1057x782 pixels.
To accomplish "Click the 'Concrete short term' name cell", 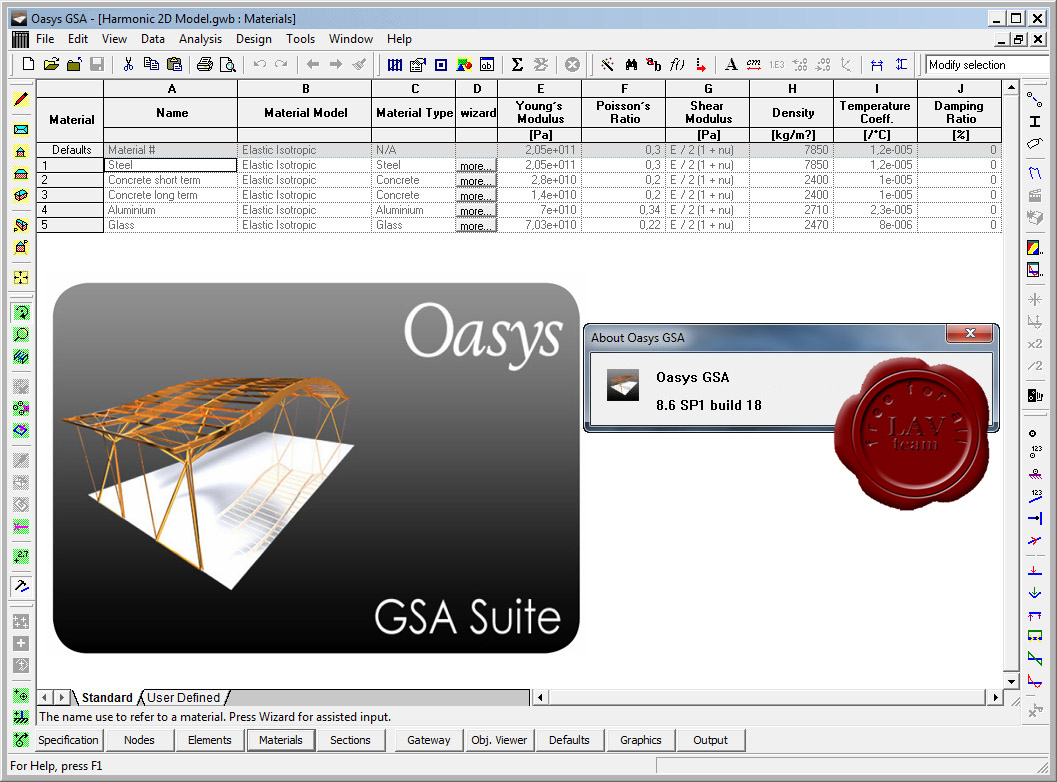I will point(171,180).
